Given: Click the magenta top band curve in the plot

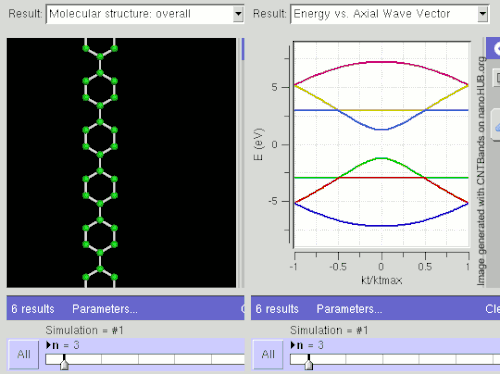Looking at the screenshot, I should (x=381, y=62).
